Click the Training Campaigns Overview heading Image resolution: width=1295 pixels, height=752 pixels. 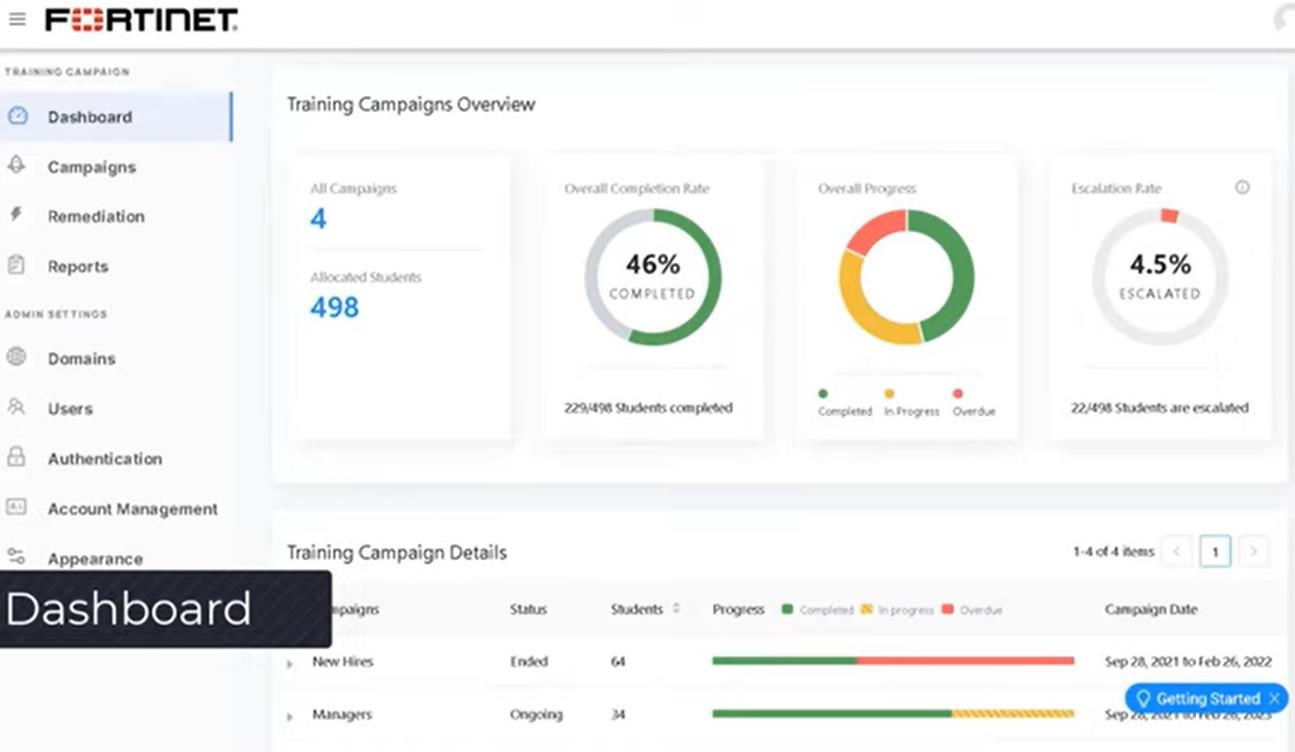click(411, 104)
